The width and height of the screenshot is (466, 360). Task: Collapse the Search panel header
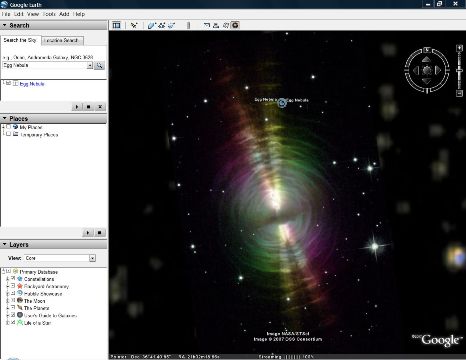coord(53,25)
